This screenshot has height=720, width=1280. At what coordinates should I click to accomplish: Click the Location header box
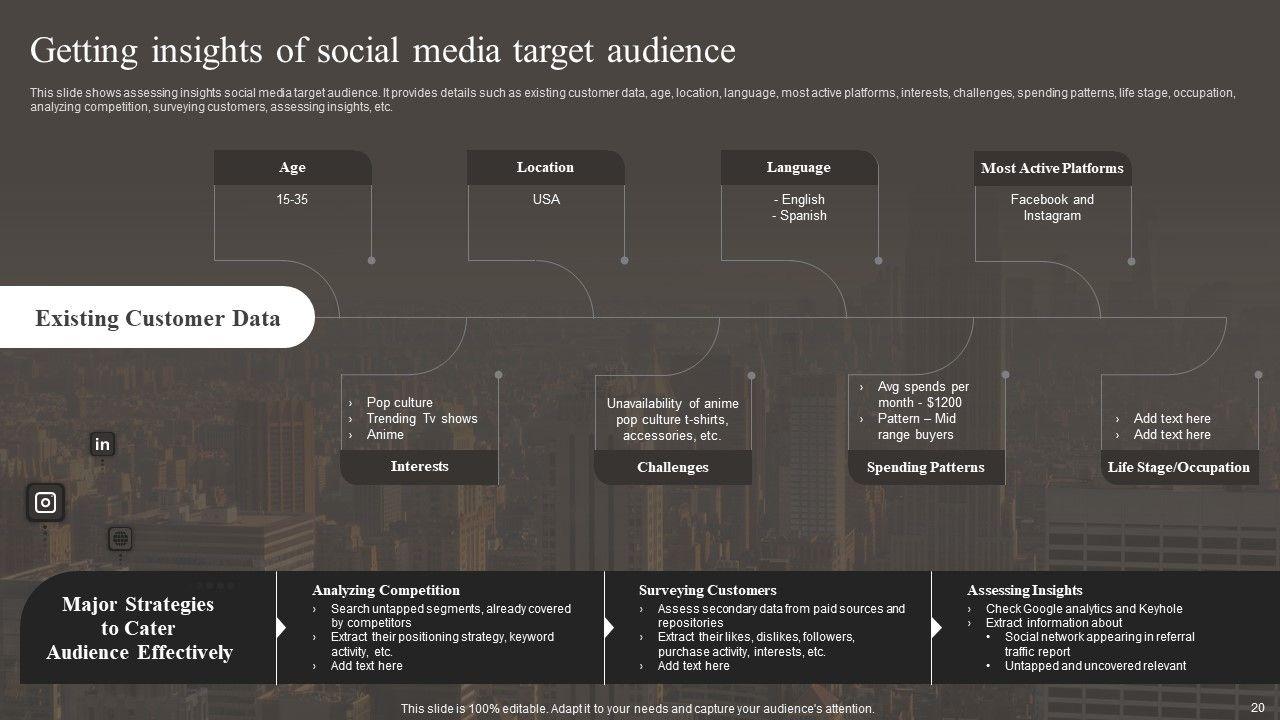(546, 168)
